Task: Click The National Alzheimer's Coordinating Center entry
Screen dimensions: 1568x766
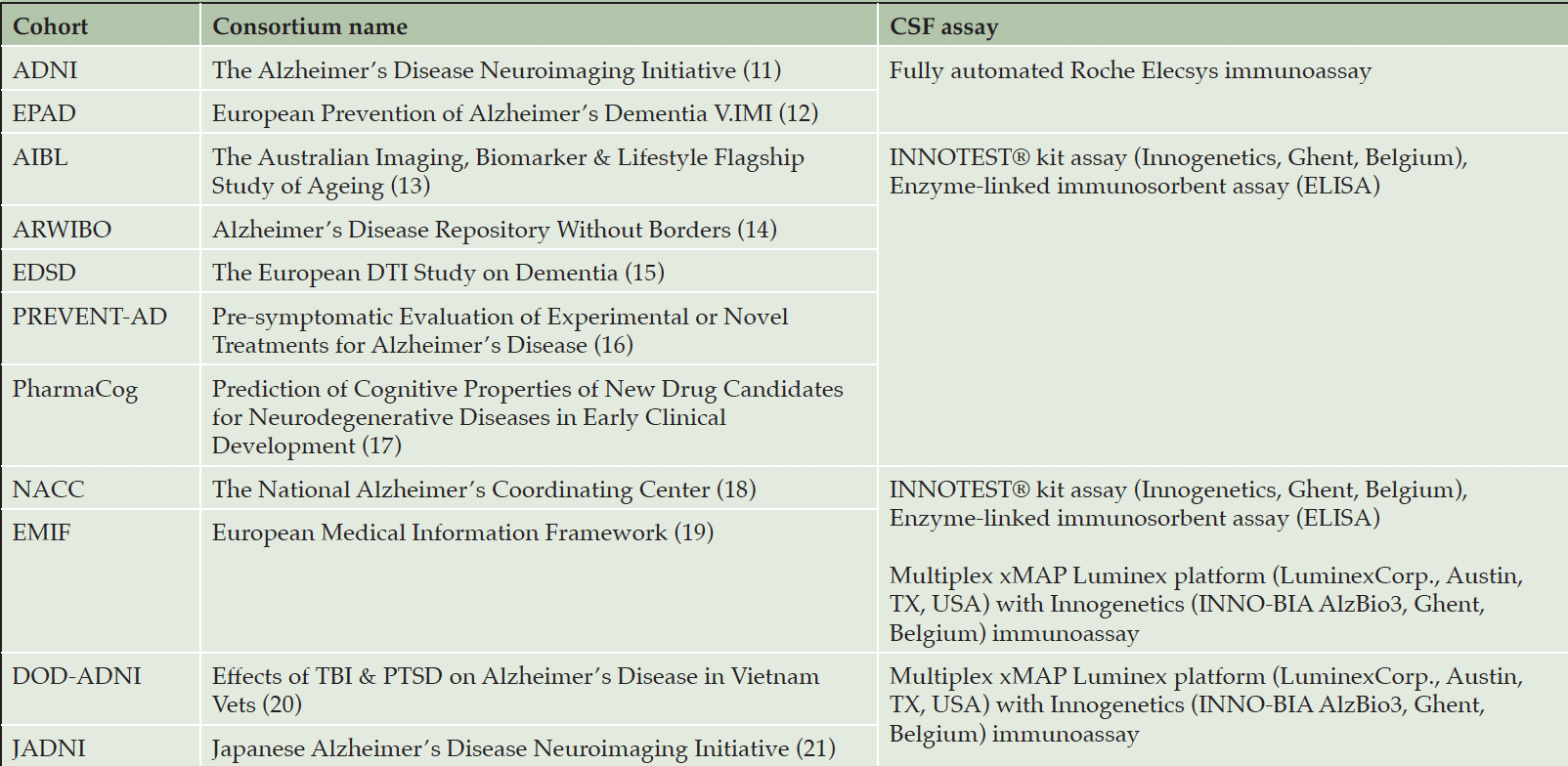Action: [484, 489]
